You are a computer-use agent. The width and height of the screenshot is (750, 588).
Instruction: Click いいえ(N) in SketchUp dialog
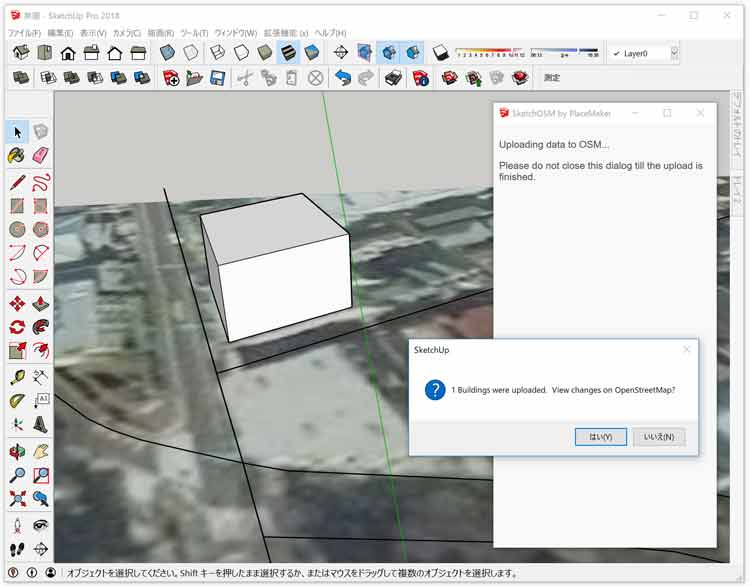(x=659, y=437)
